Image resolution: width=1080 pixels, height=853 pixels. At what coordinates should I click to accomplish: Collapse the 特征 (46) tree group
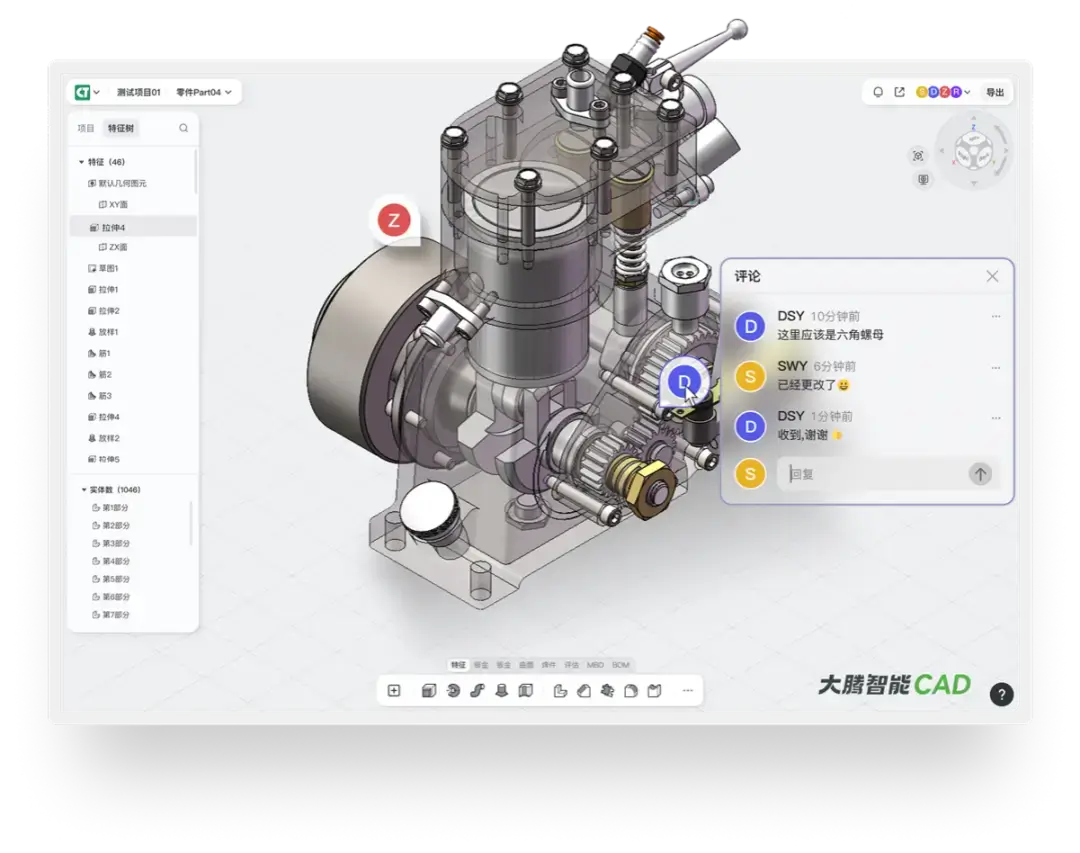[82, 162]
